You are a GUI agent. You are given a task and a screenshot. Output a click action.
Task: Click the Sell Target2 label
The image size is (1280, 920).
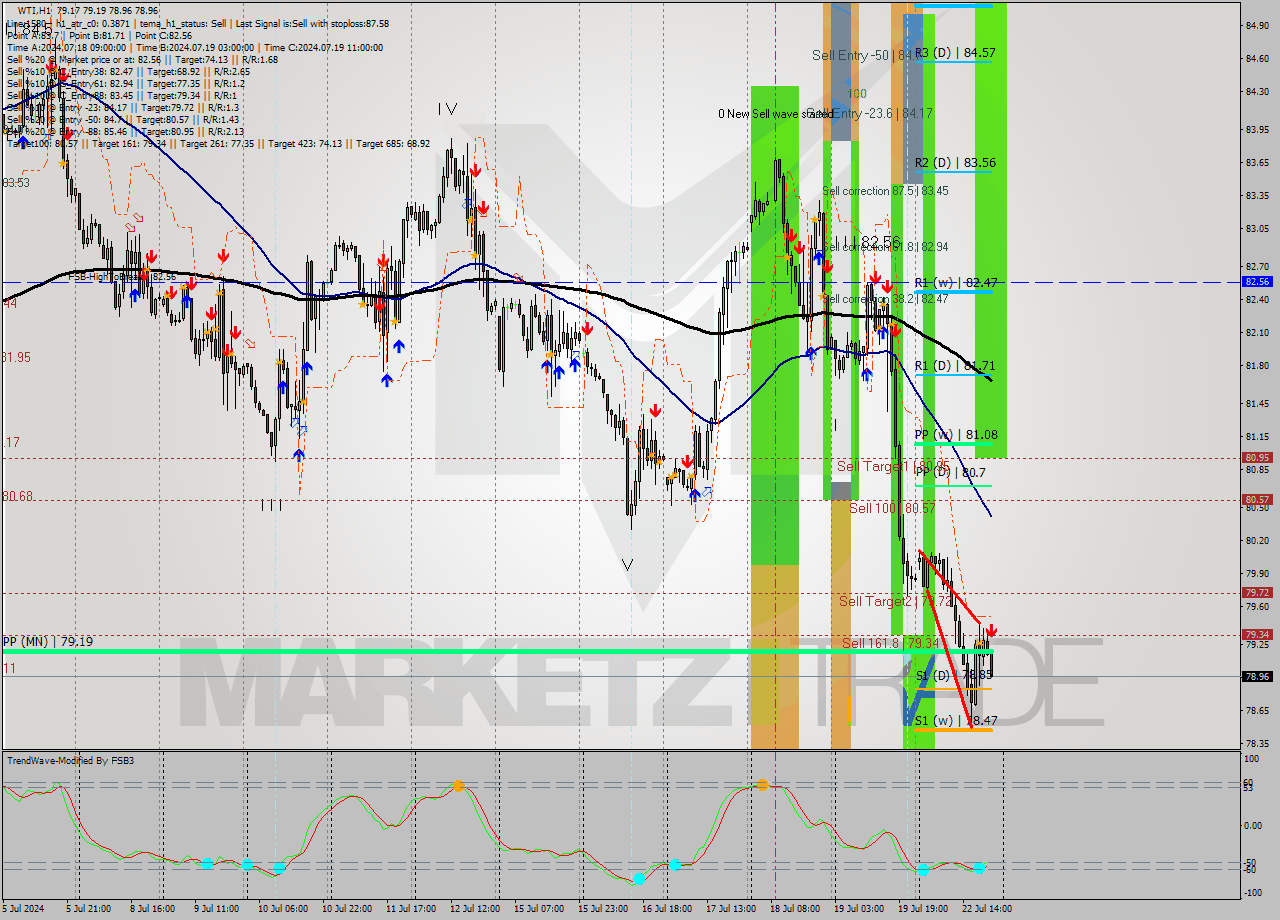895,601
